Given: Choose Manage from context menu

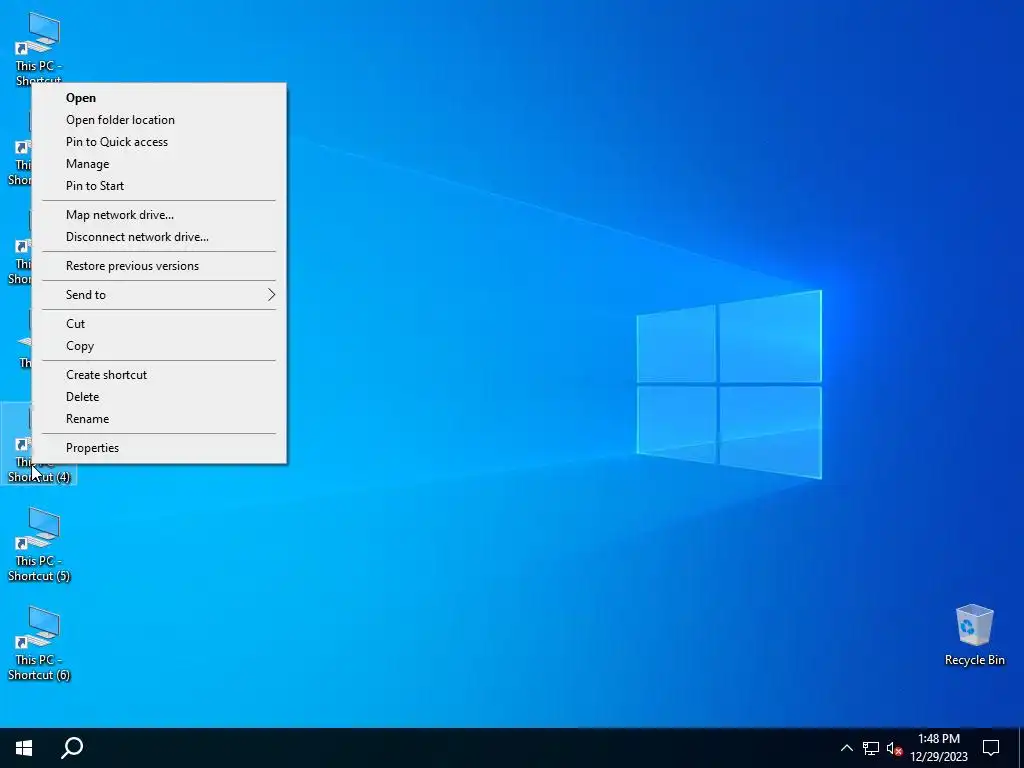Looking at the screenshot, I should (x=159, y=164).
